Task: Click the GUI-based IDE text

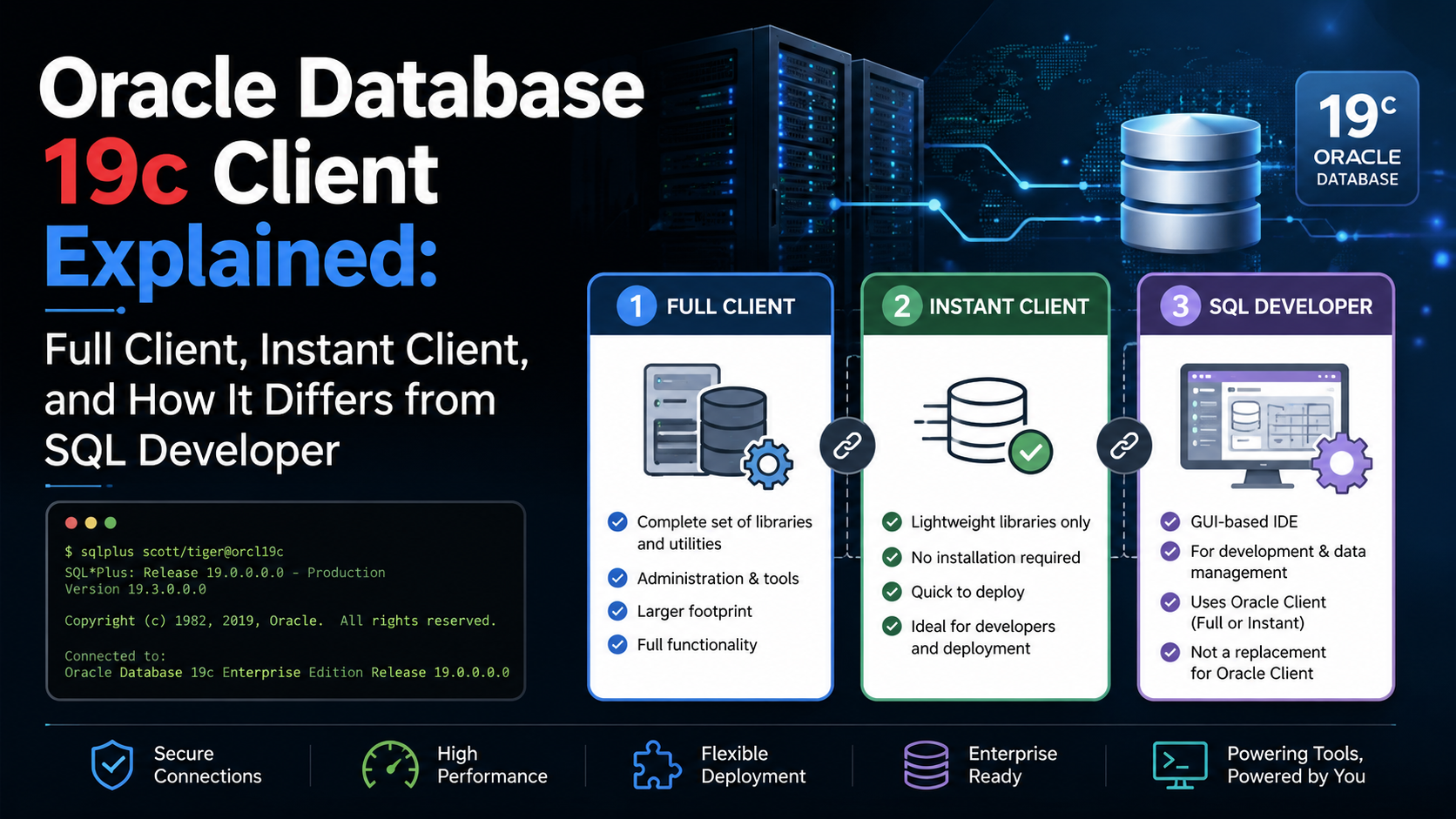Action: [x=1244, y=521]
